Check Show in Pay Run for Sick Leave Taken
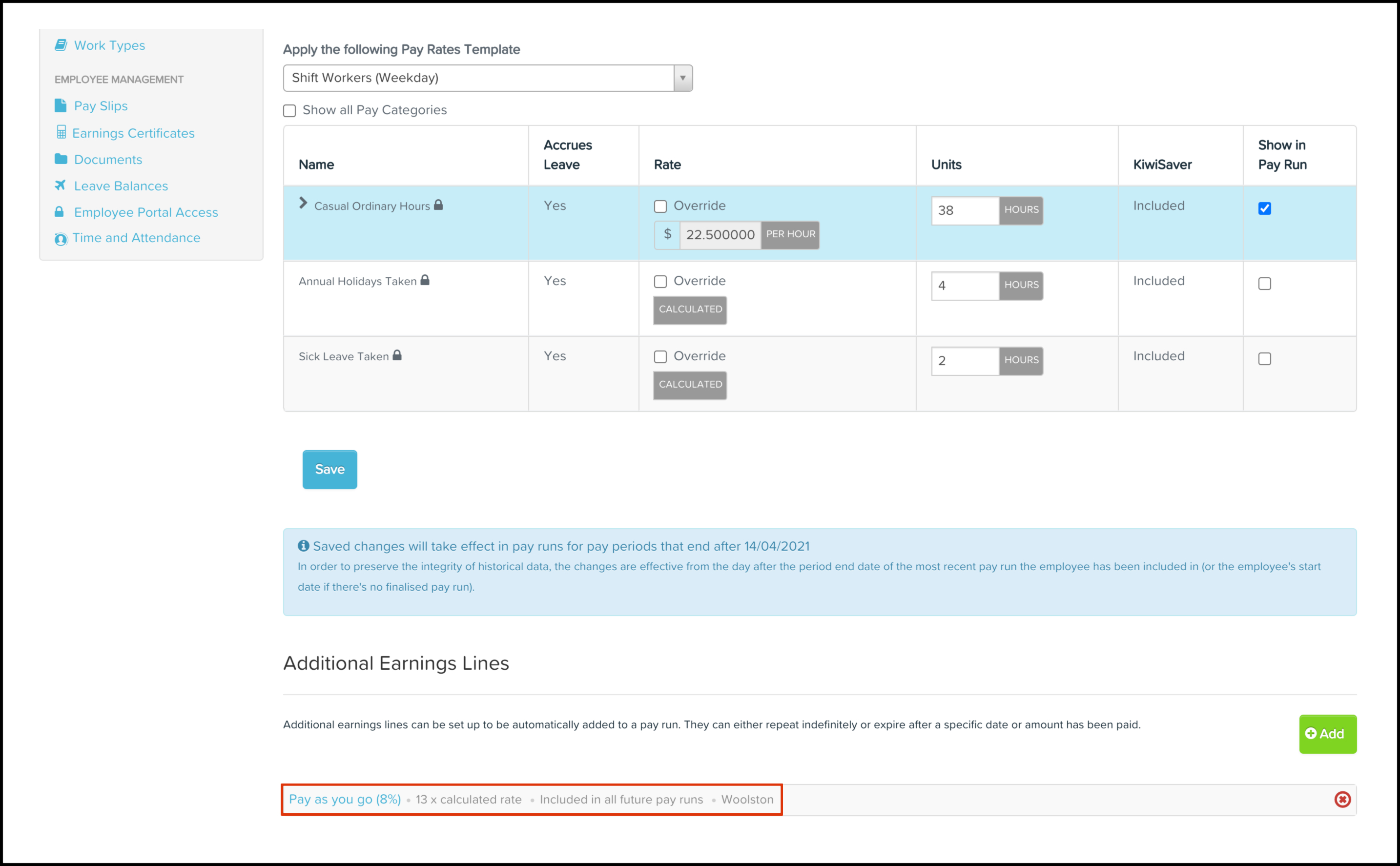 point(1264,359)
